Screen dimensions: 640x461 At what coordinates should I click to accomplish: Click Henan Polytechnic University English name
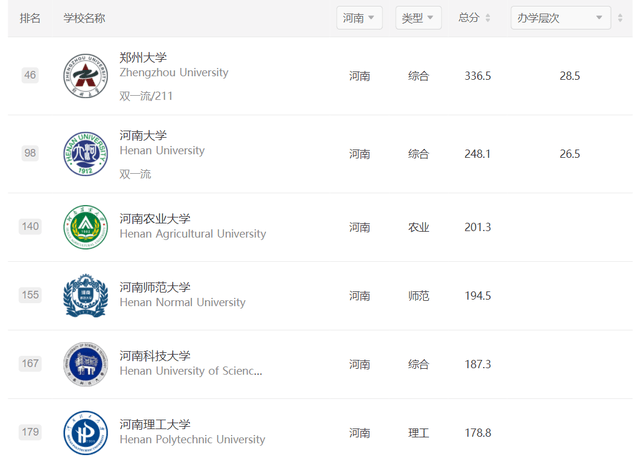[x=192, y=440]
